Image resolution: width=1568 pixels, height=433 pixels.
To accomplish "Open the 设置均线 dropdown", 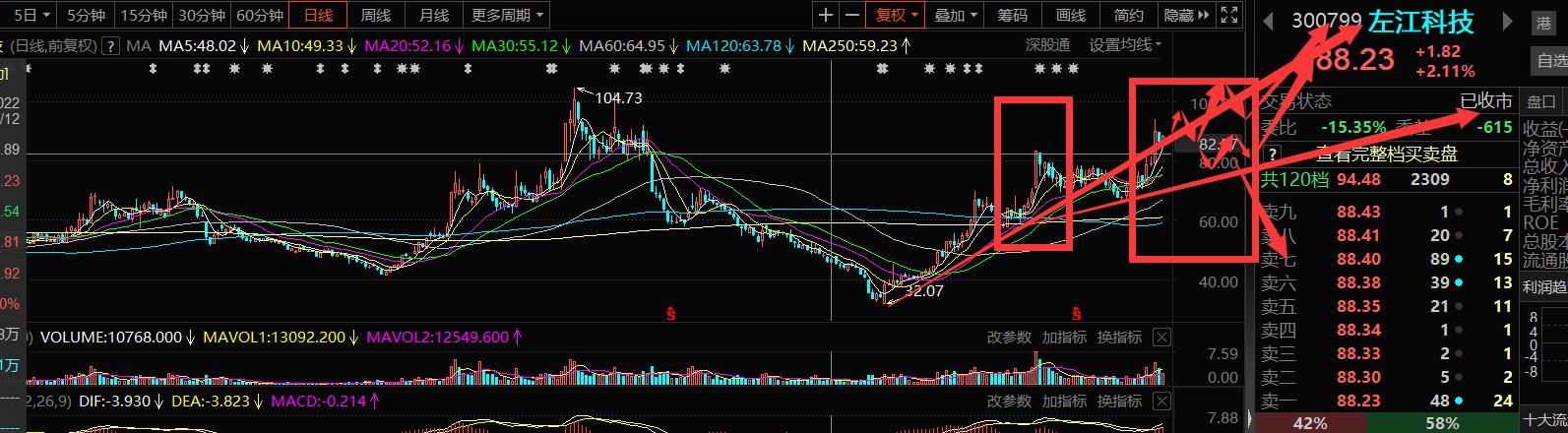I will pos(1125,45).
